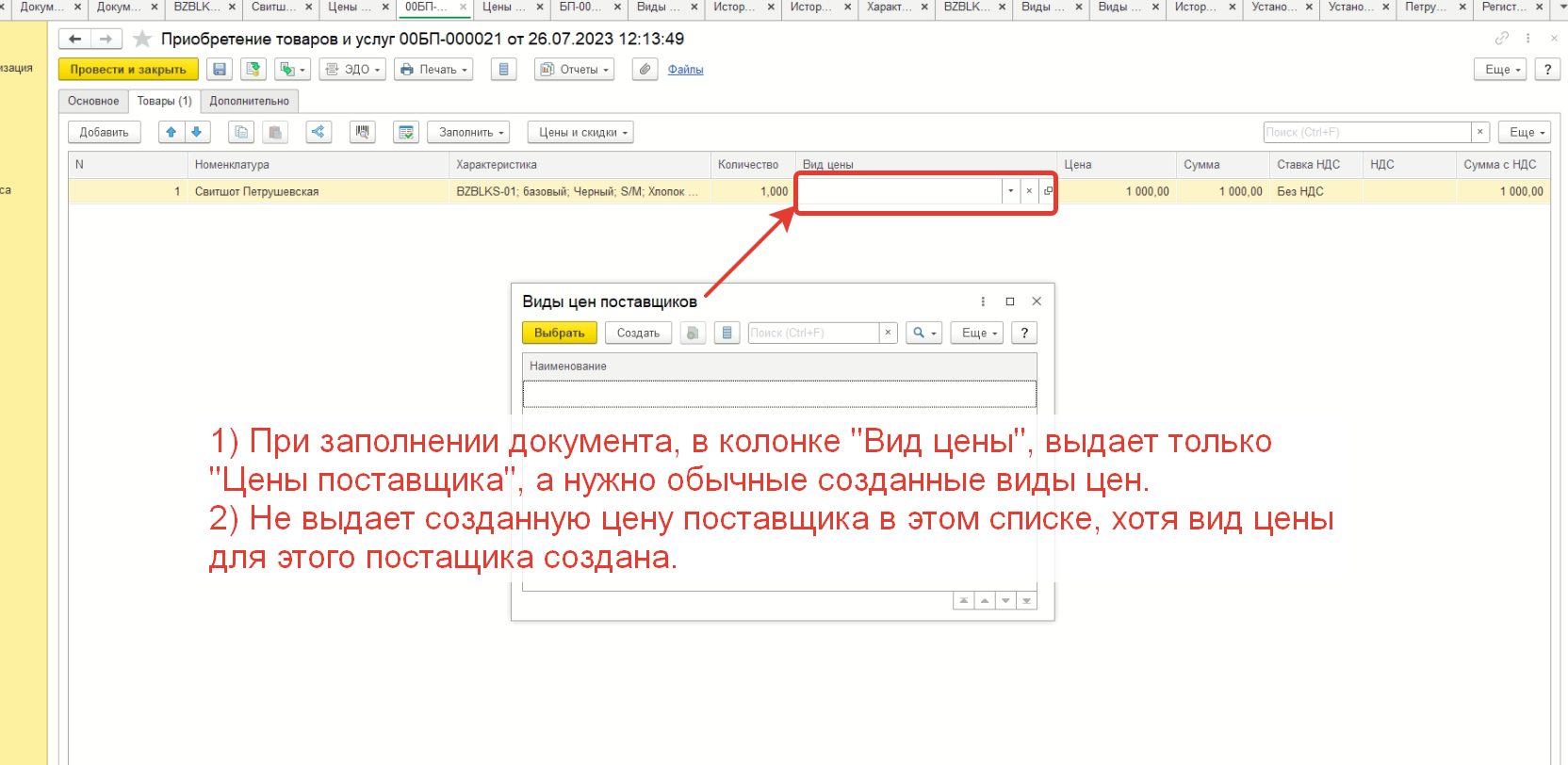The width and height of the screenshot is (1568, 765).
Task: Click Создать in the supplier price types dialog
Action: pyautogui.click(x=638, y=333)
